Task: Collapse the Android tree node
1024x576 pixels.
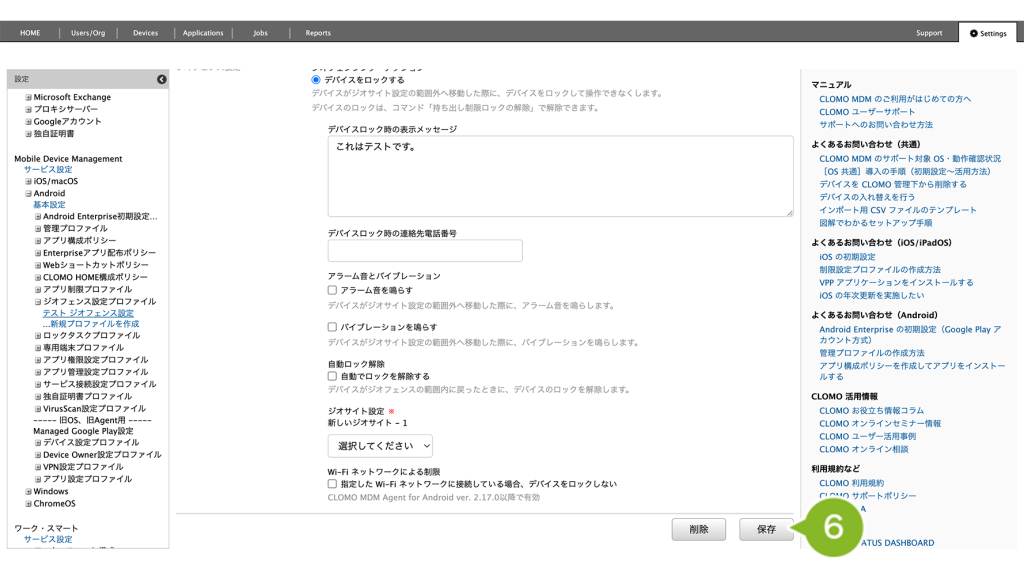Action: click(x=28, y=193)
